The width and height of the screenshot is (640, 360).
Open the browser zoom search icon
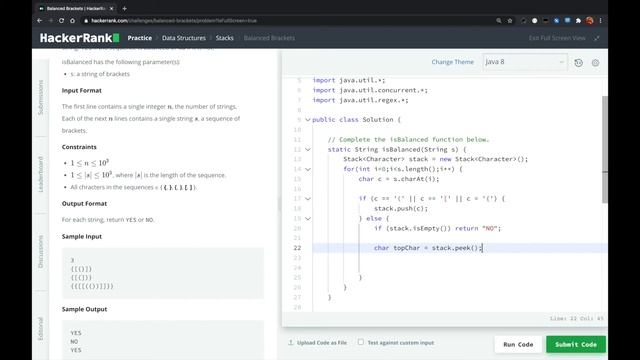pyautogui.click(x=499, y=20)
